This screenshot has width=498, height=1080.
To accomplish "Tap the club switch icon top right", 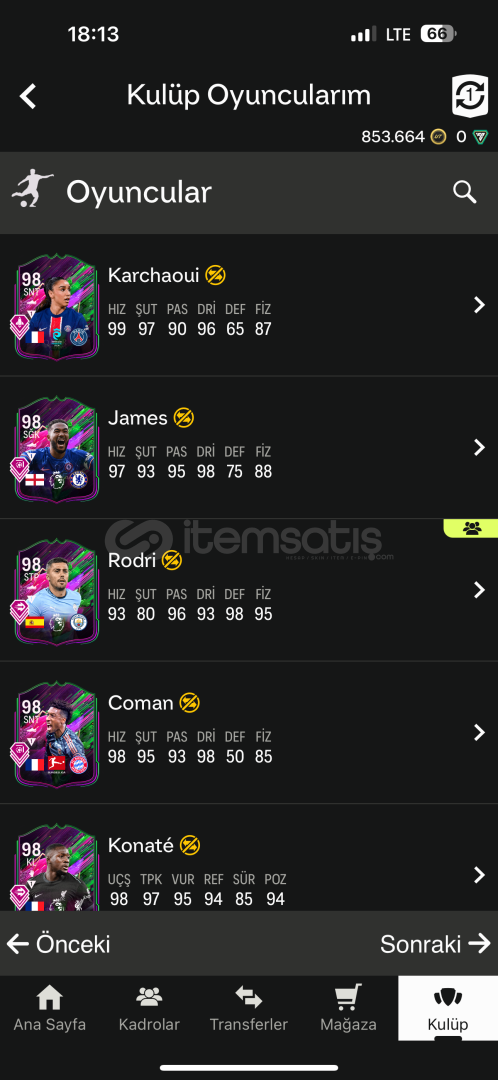I will 470,96.
